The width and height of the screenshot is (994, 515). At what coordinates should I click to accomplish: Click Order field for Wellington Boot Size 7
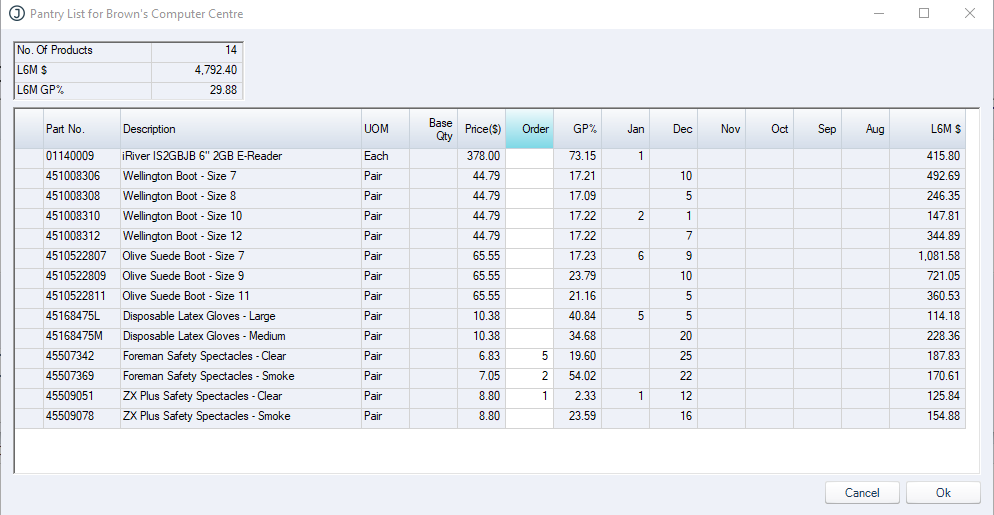click(x=530, y=176)
